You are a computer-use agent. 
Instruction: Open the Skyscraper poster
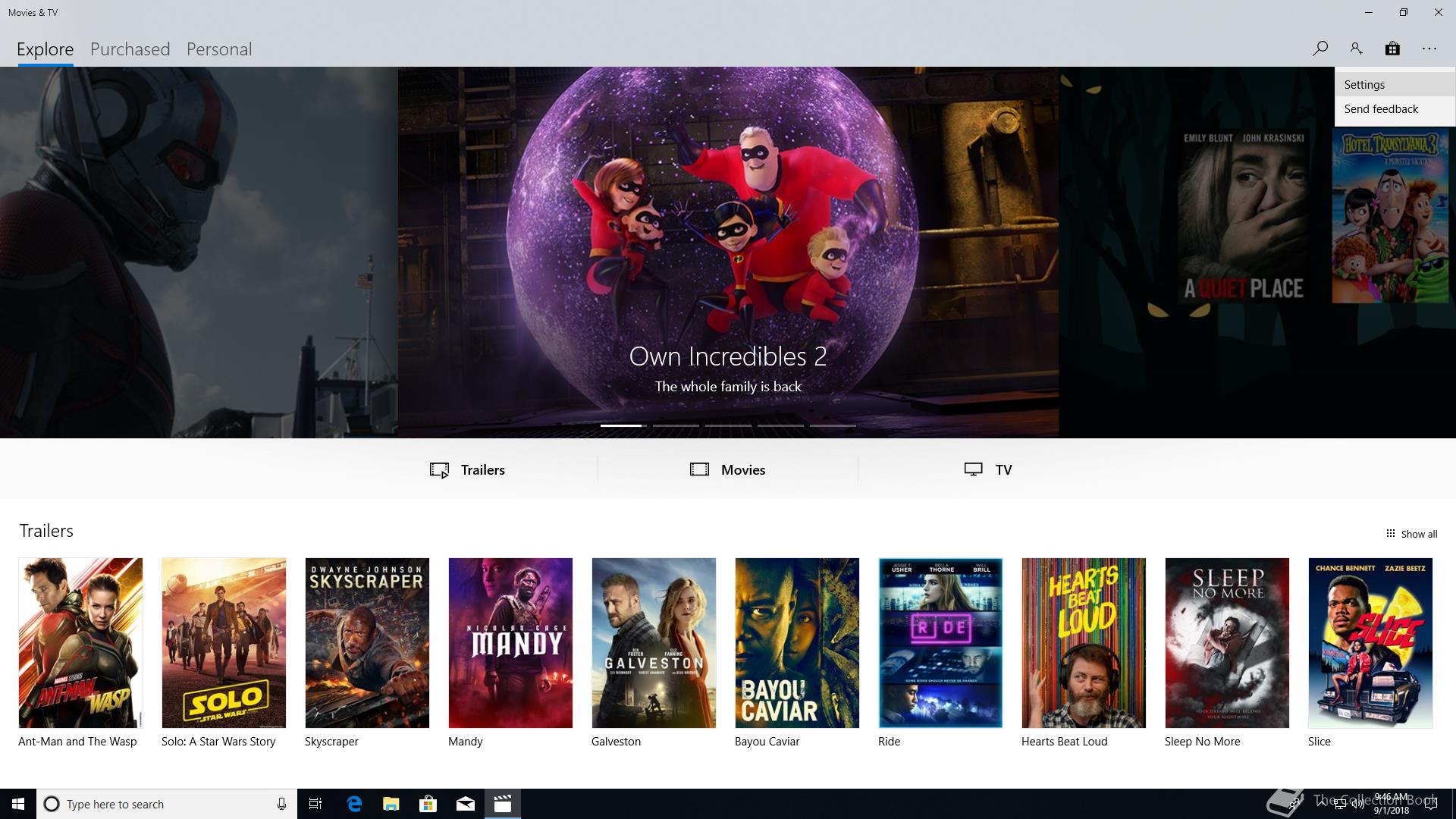click(x=367, y=643)
